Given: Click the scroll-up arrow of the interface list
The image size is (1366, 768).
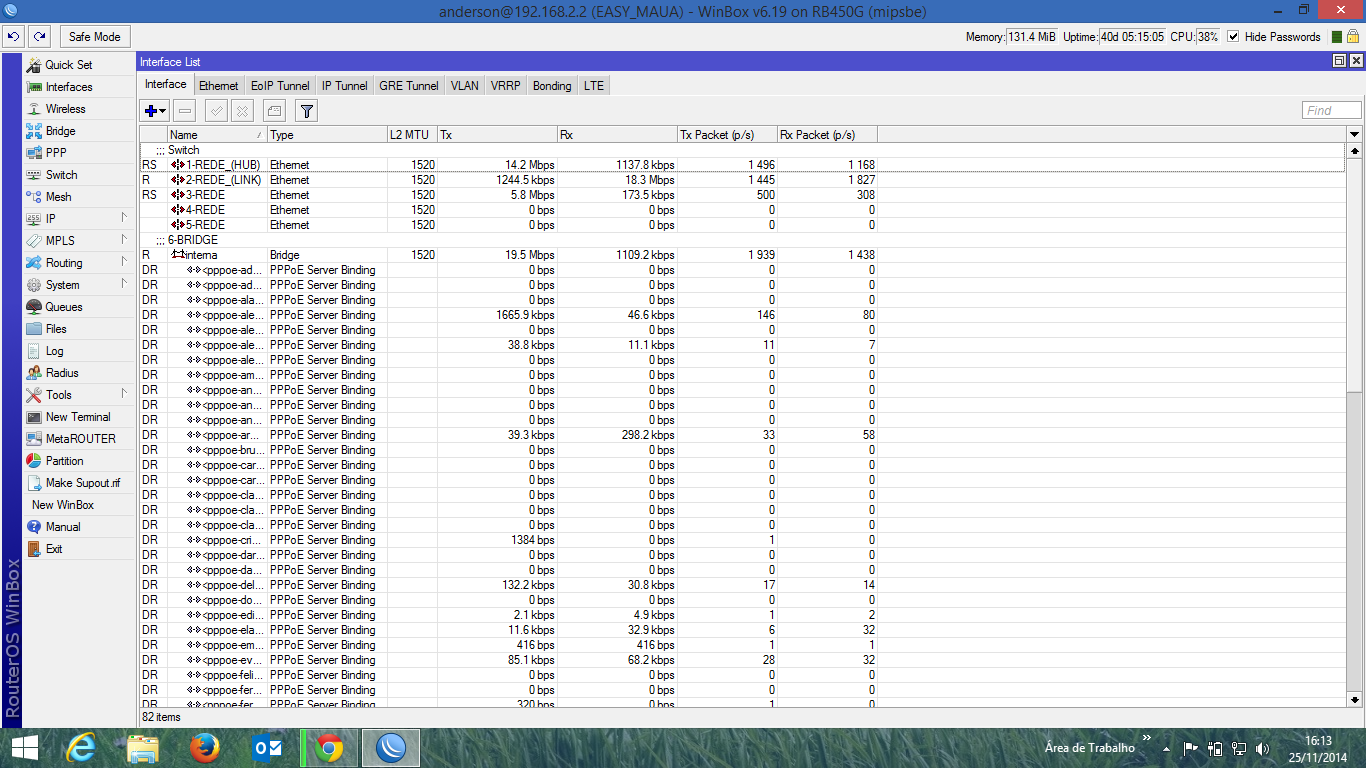Looking at the screenshot, I should click(x=1355, y=151).
